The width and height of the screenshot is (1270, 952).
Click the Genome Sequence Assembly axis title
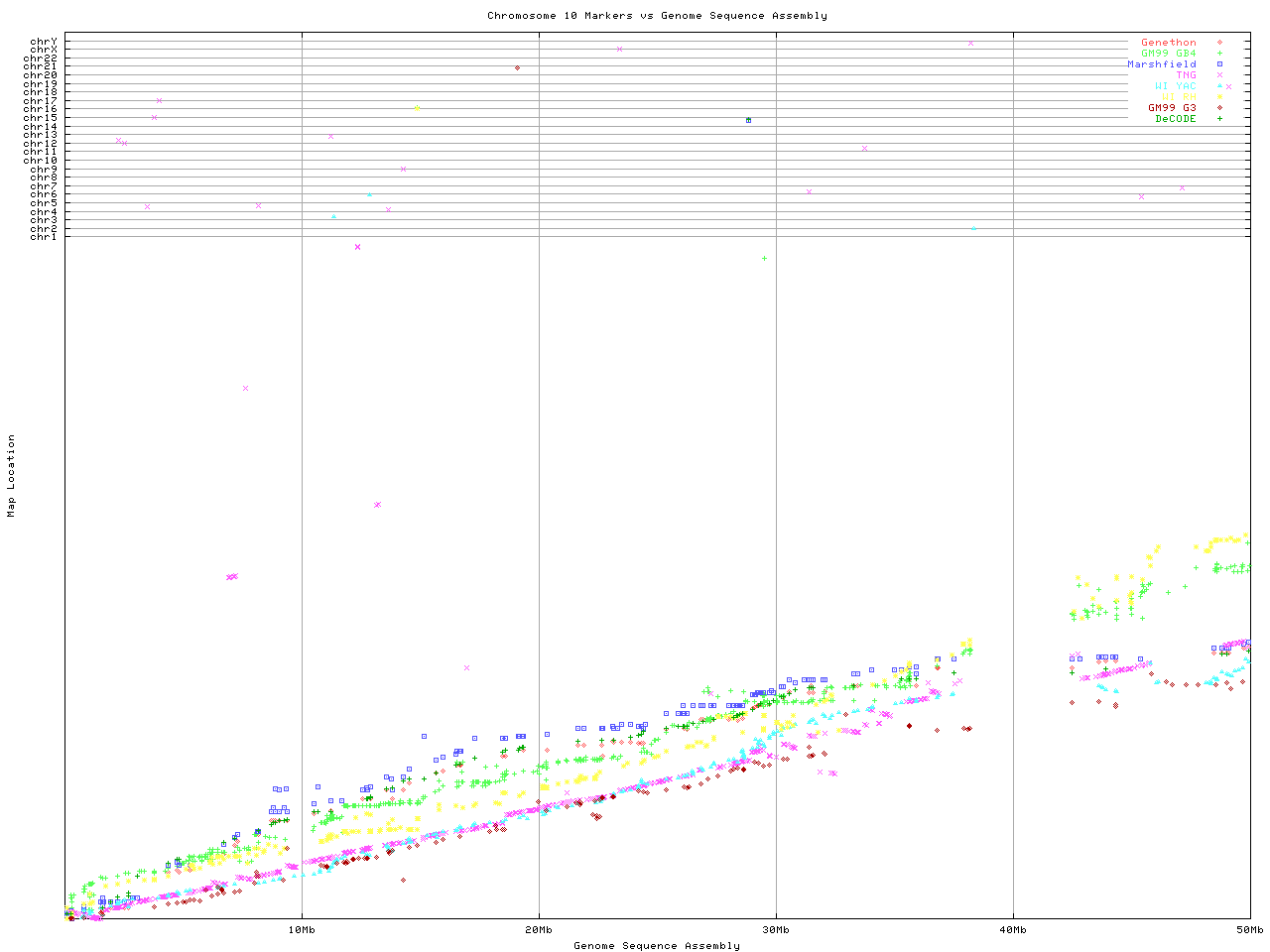click(657, 946)
